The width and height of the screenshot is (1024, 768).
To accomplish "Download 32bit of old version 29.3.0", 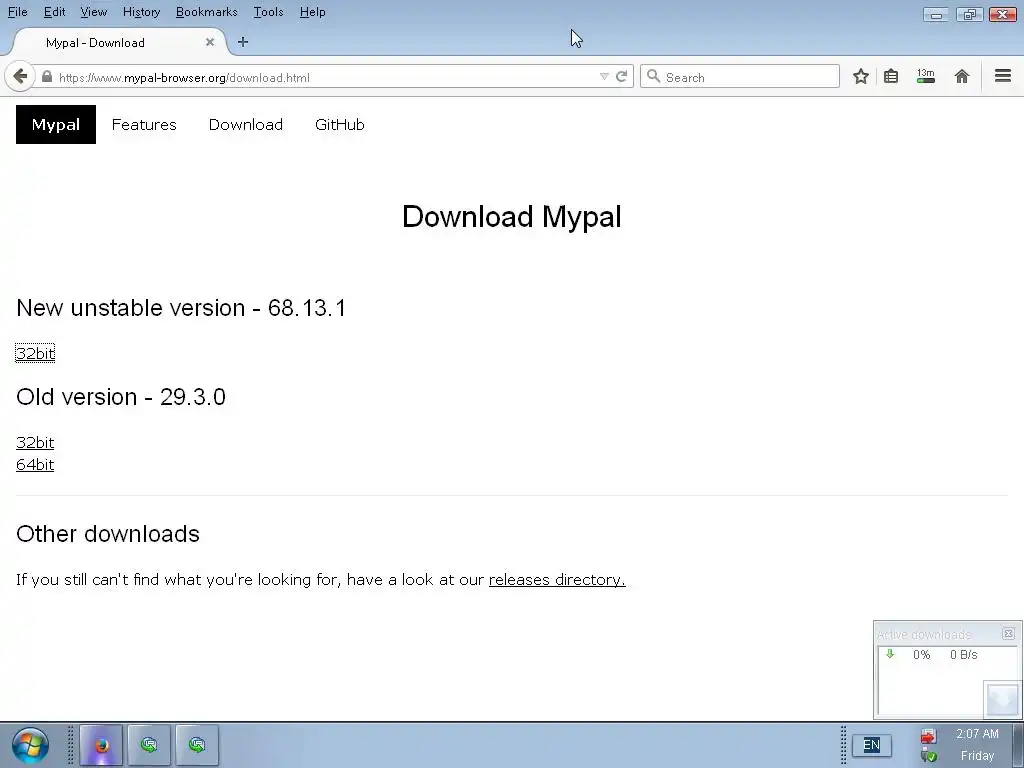I will click(x=35, y=442).
